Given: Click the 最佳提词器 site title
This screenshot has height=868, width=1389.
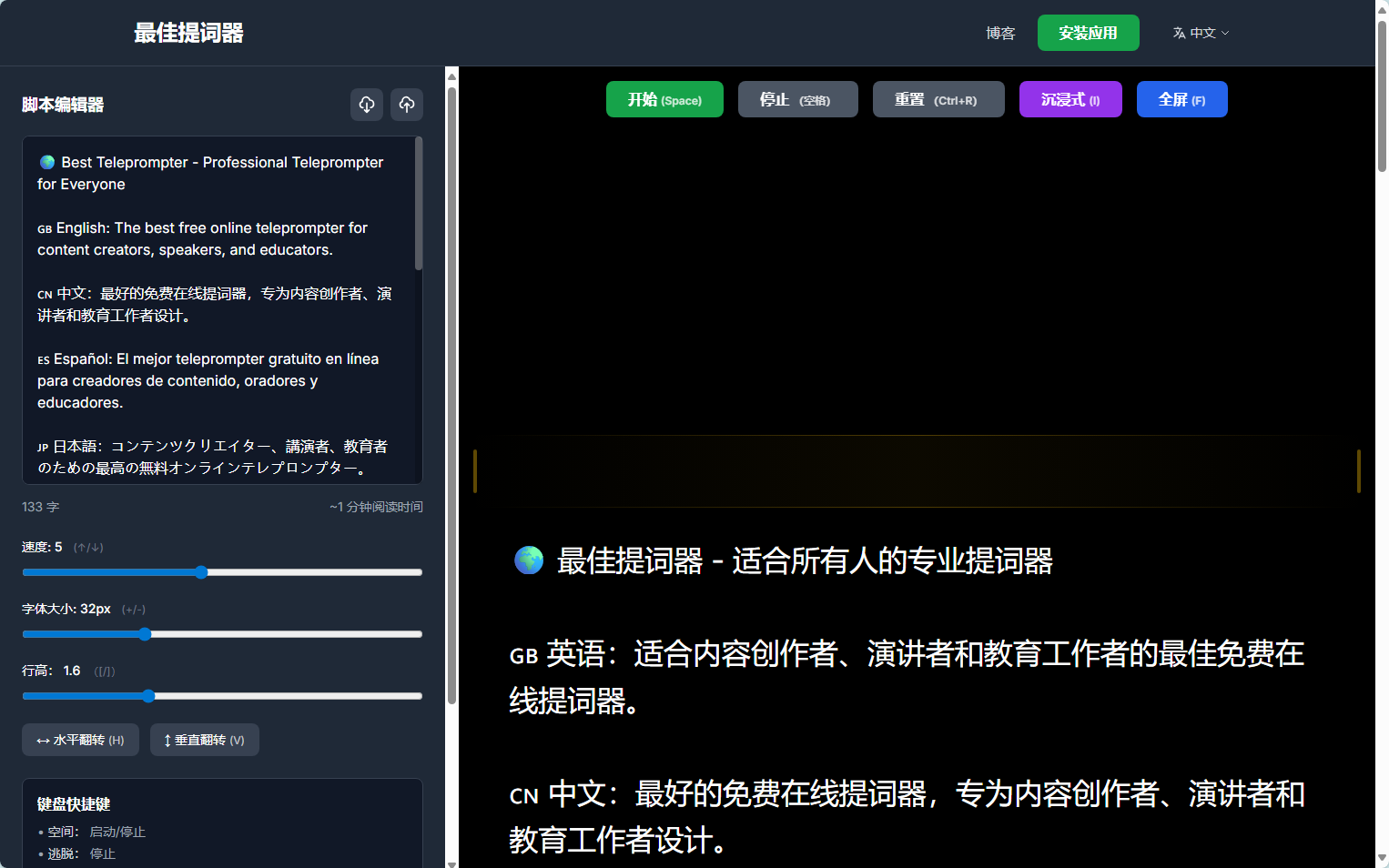Looking at the screenshot, I should pos(188,33).
